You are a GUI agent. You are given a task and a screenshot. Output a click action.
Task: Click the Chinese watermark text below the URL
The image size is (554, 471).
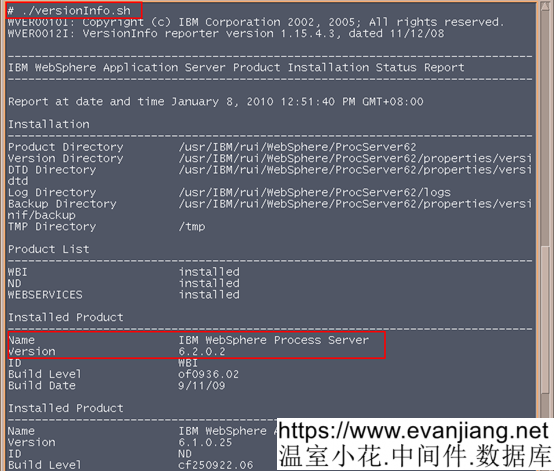tap(414, 456)
